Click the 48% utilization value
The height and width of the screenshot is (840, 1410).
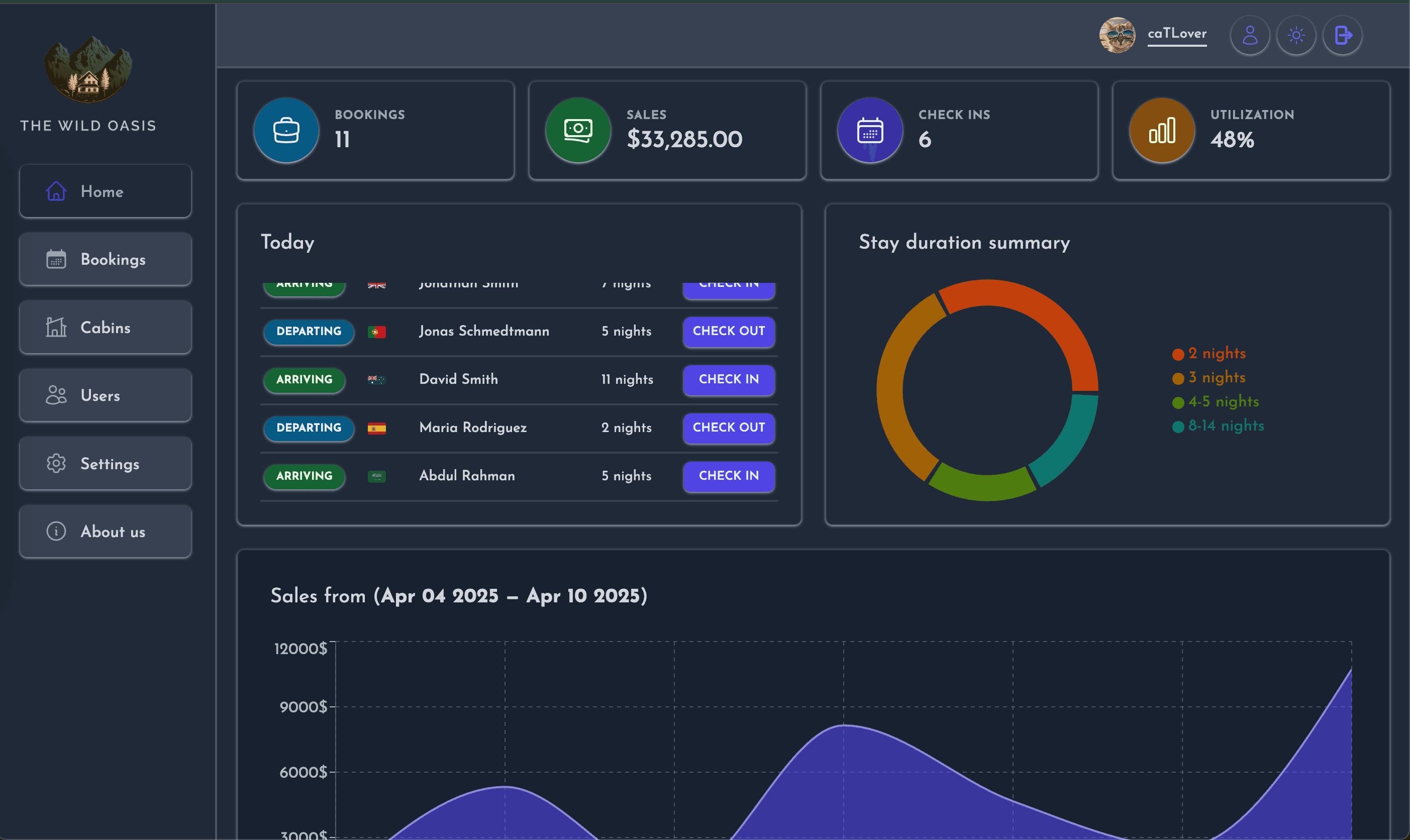(1232, 139)
